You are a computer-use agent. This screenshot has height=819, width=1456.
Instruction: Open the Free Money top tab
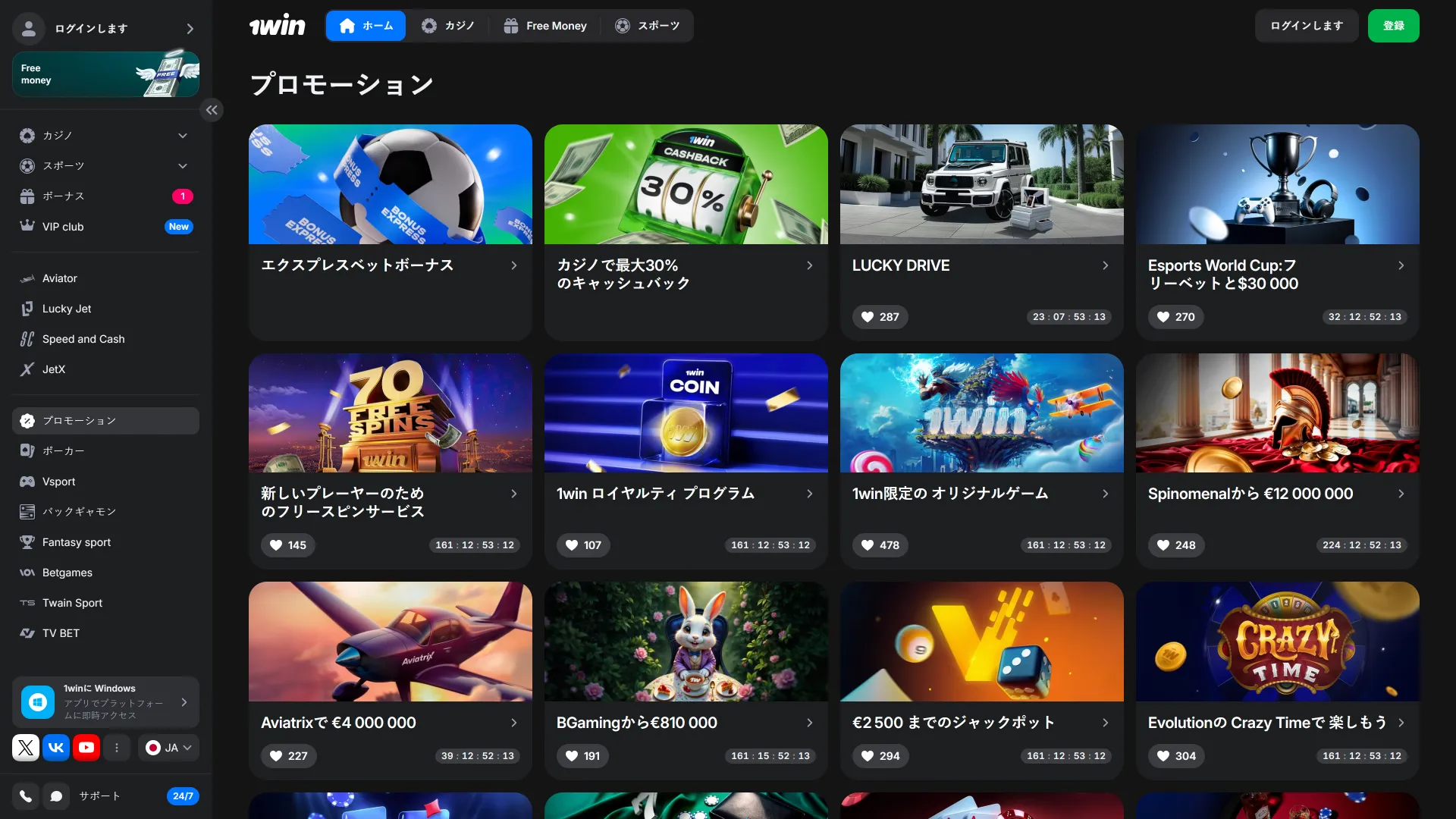pos(544,26)
